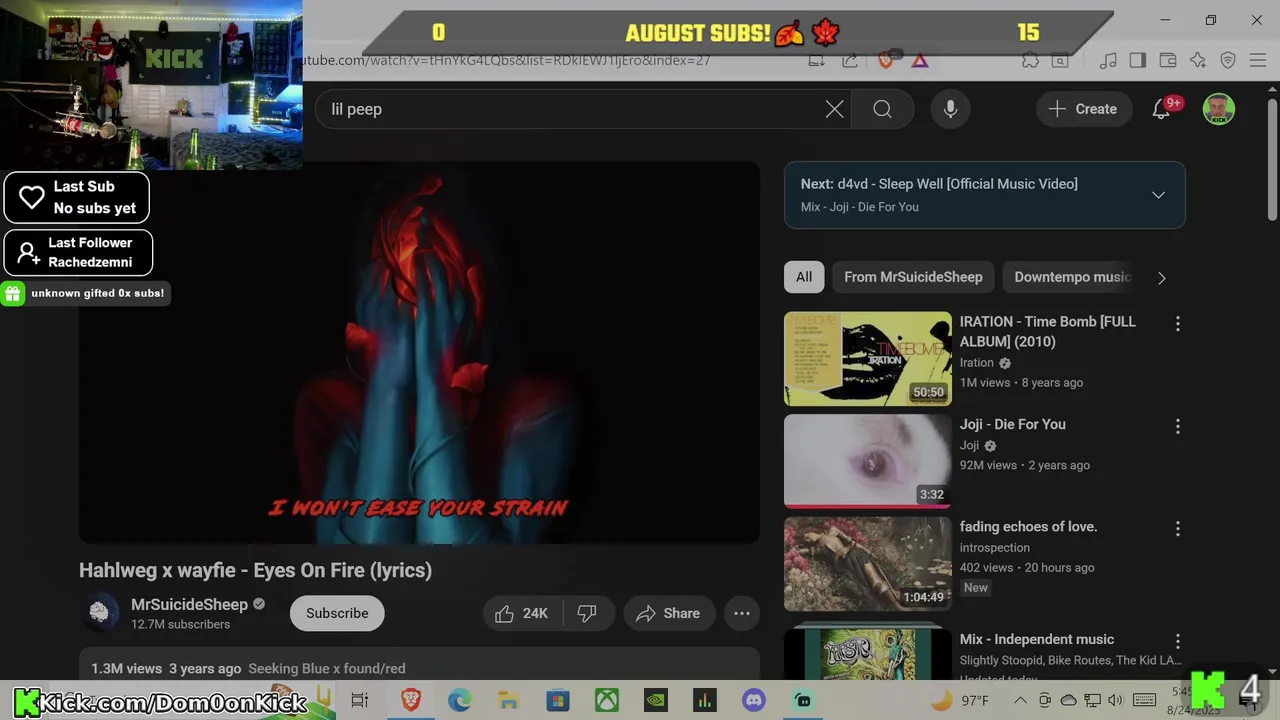
Task: Open the Brave VPN shield icon
Action: [x=1228, y=60]
